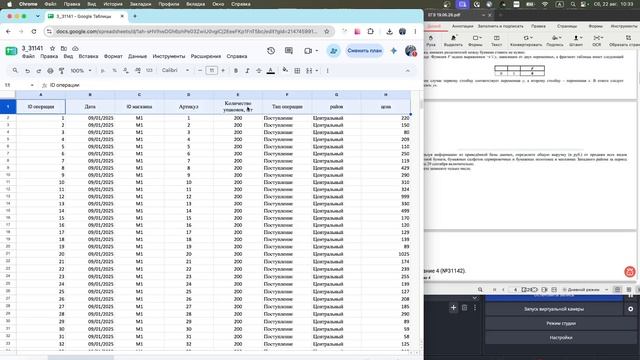
Task: Open the Данные menu in Sheets
Action: [x=137, y=56]
